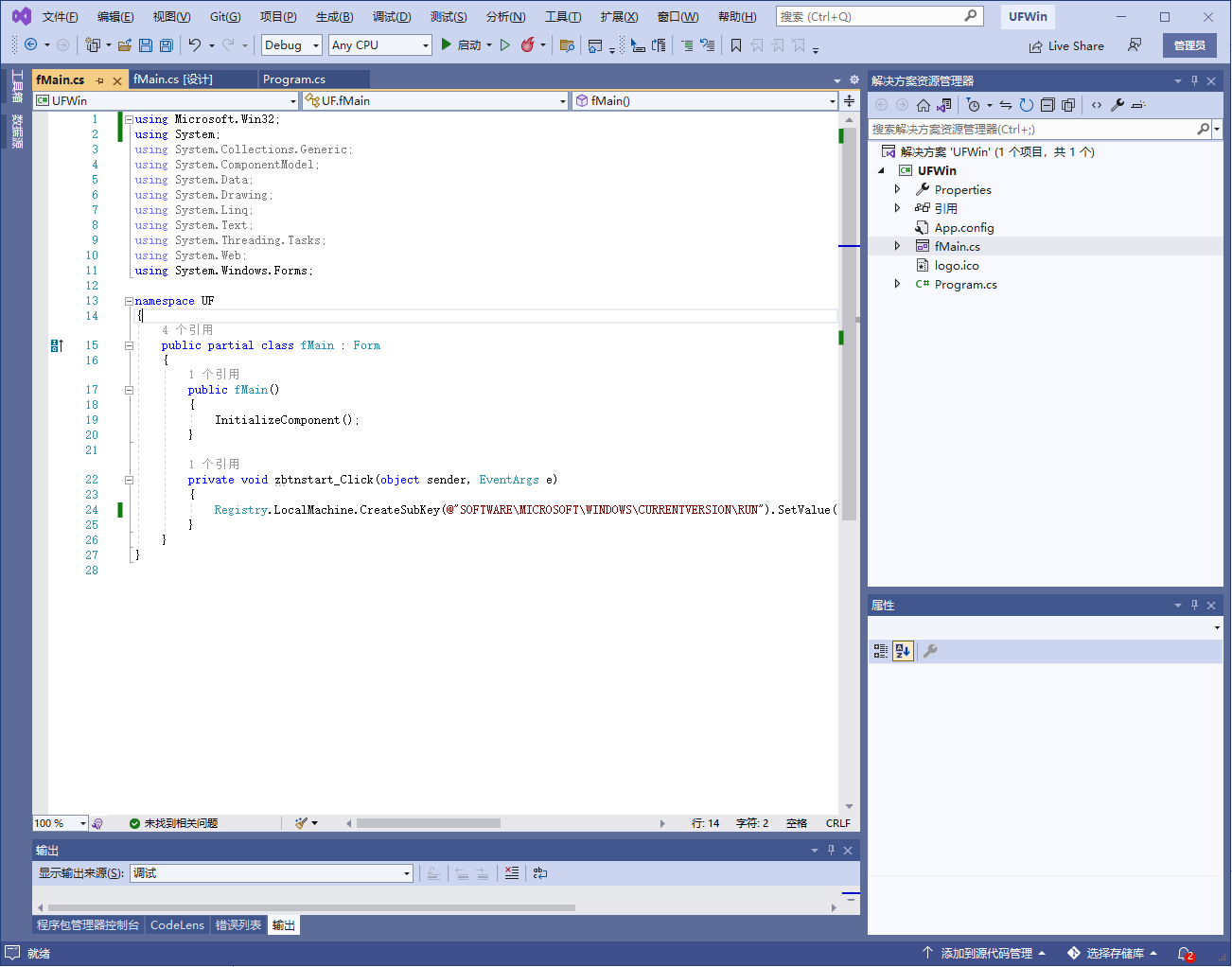Screen dimensions: 1232x967
Task: Open the 文件(F) menu
Action: click(61, 16)
